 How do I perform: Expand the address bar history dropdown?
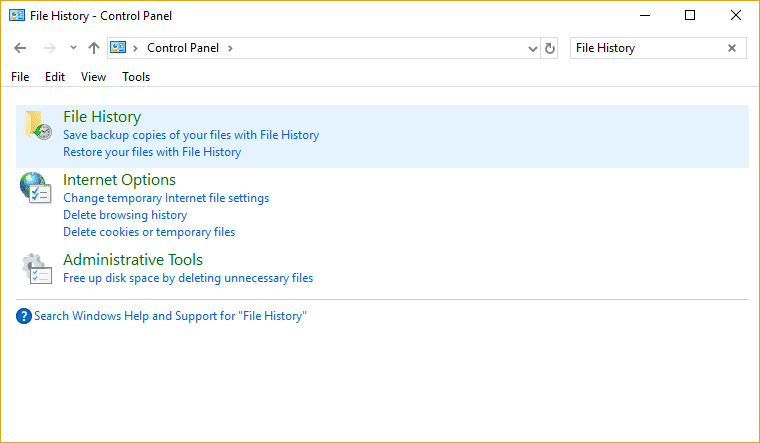(533, 48)
